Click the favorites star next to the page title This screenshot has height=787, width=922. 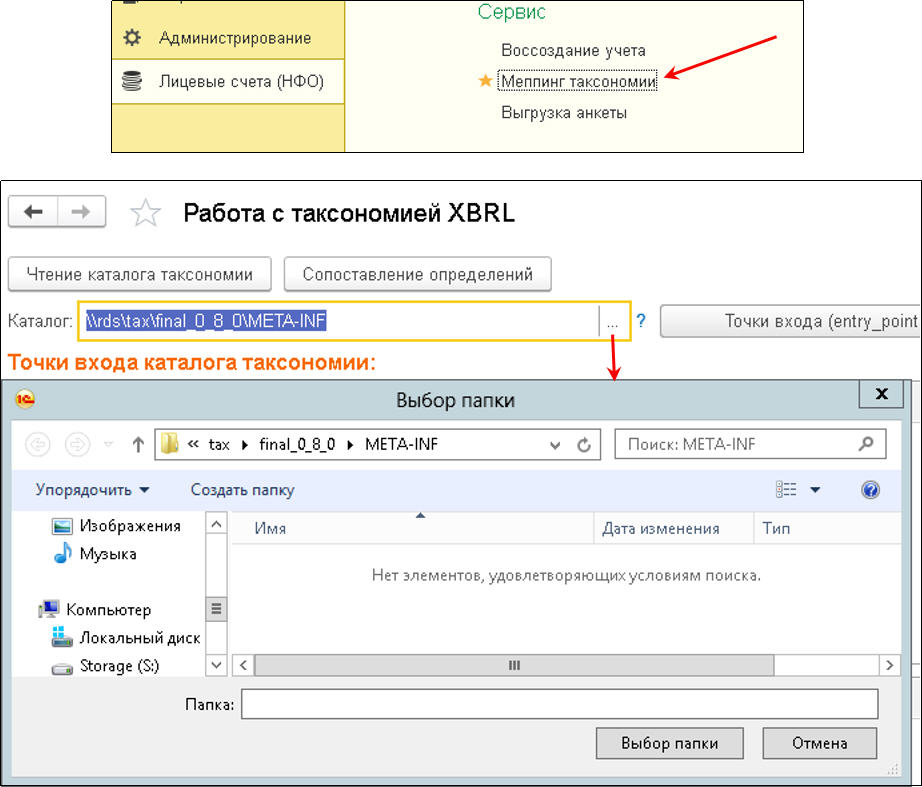tap(146, 213)
